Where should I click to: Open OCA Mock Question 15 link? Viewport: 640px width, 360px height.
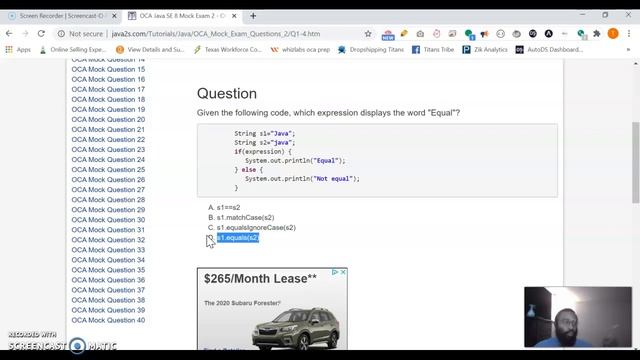108,69
